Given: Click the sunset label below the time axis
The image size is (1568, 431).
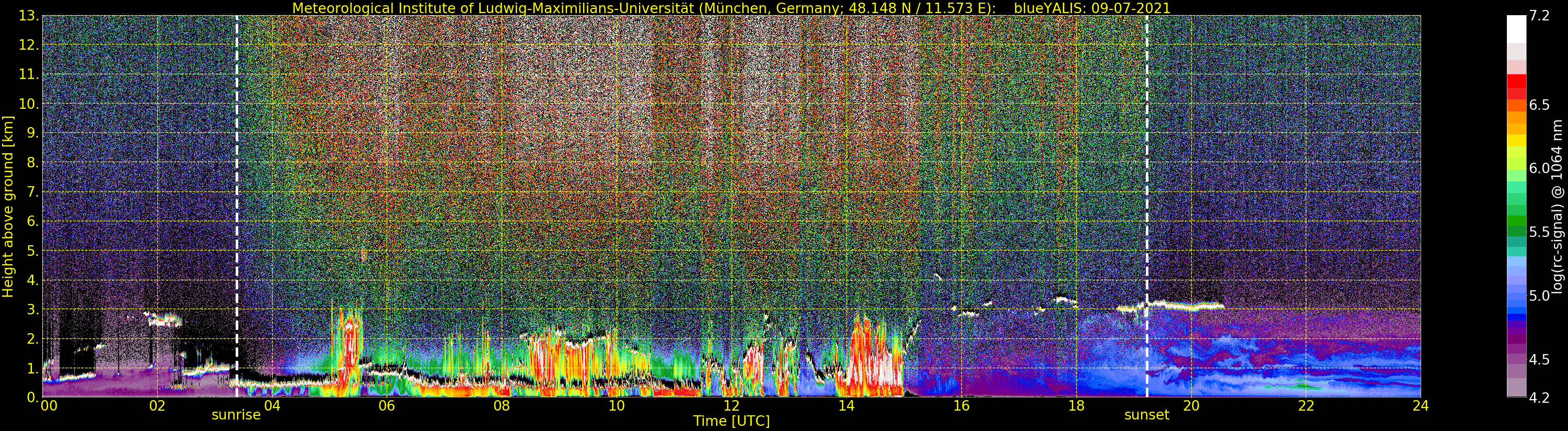Looking at the screenshot, I should 1146,415.
